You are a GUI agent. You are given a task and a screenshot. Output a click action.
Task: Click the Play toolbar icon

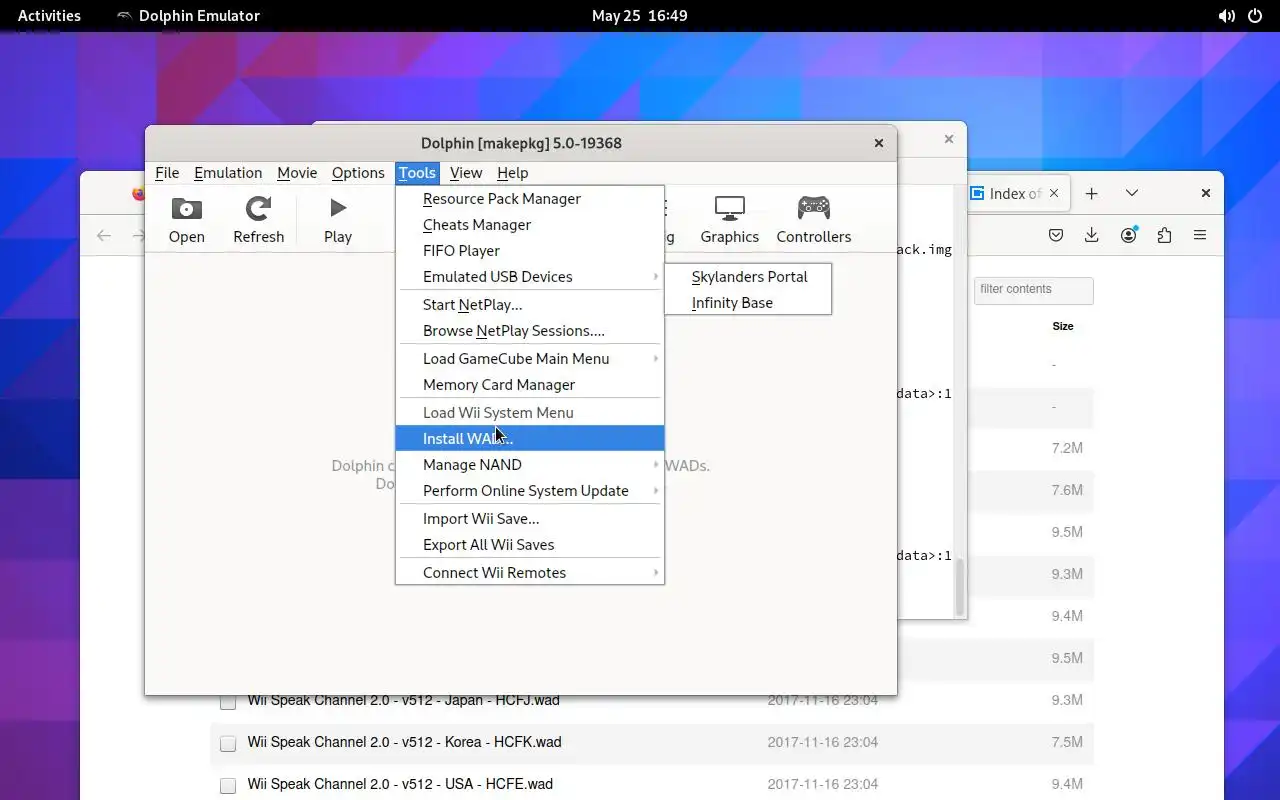[x=338, y=220]
